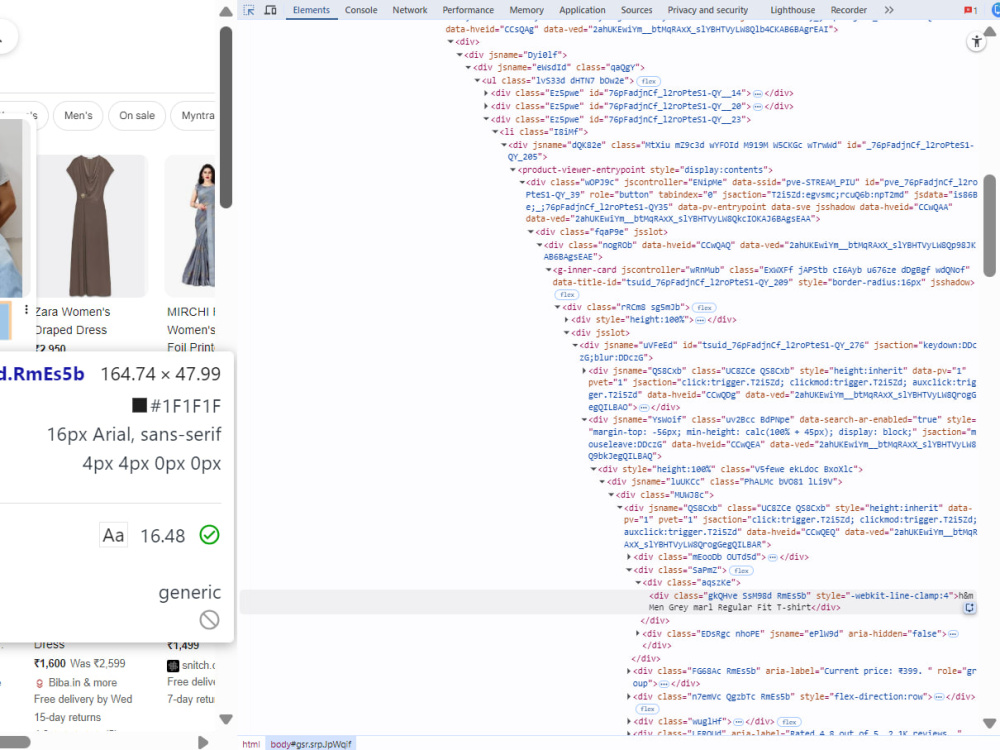Click the Biba.in merchant icon

tap(40, 683)
